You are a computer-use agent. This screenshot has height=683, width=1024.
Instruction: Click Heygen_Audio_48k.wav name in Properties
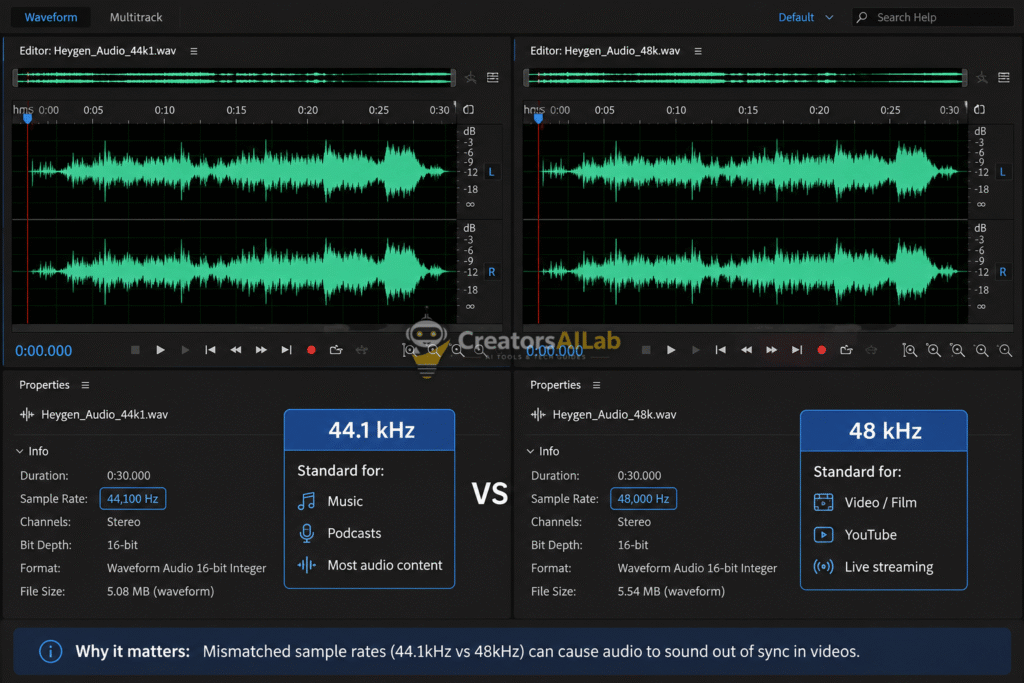click(615, 415)
